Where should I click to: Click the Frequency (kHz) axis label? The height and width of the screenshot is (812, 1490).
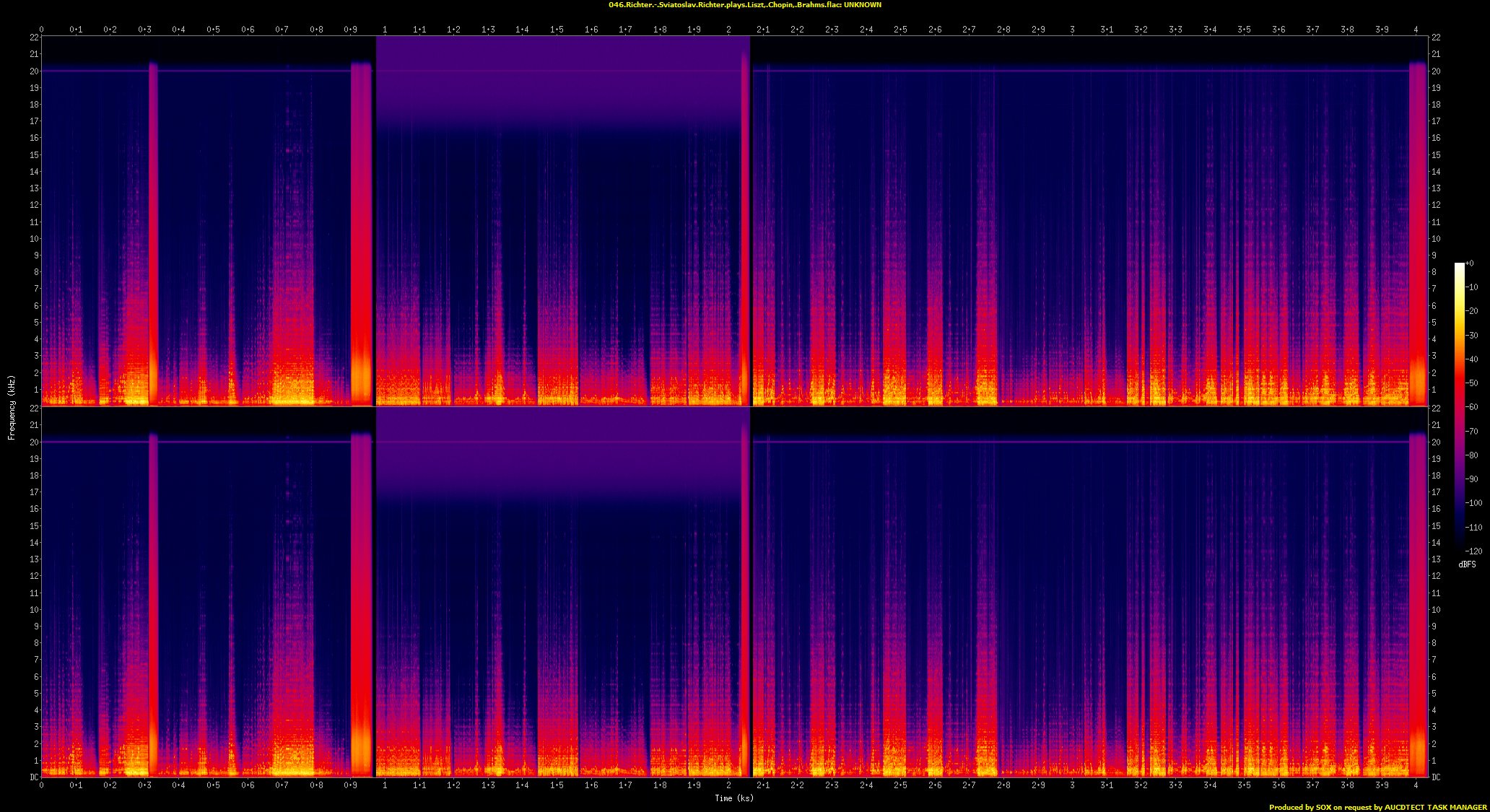tap(12, 407)
